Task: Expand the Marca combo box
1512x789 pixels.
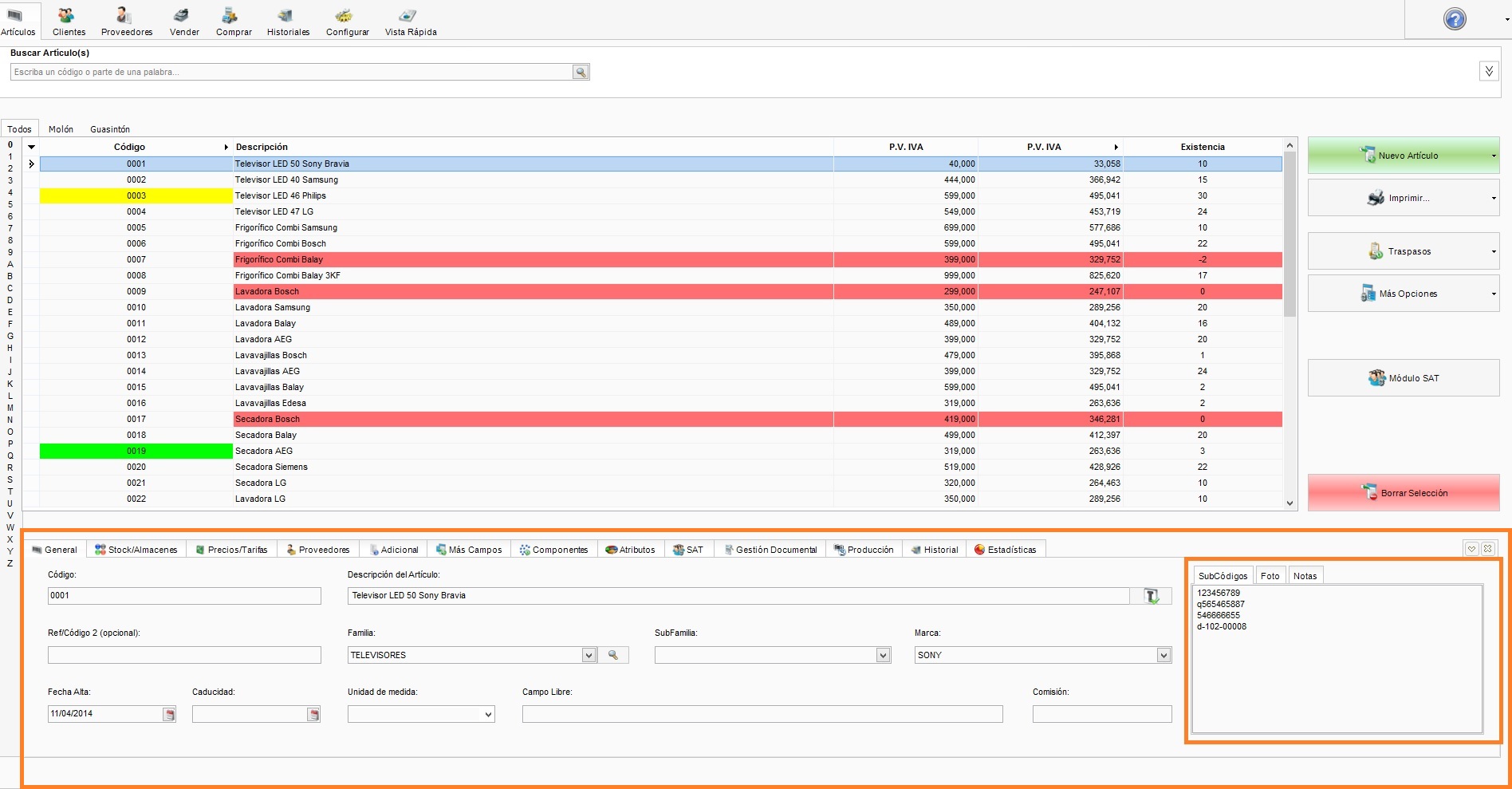Action: (1164, 655)
